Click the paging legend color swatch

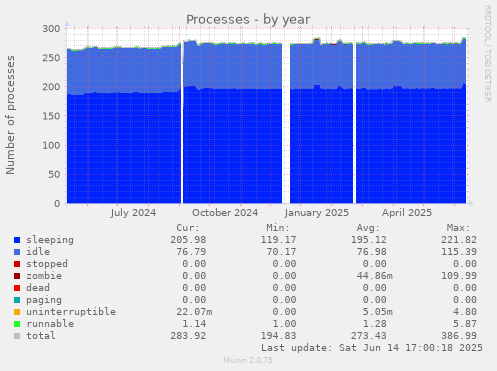click(17, 300)
